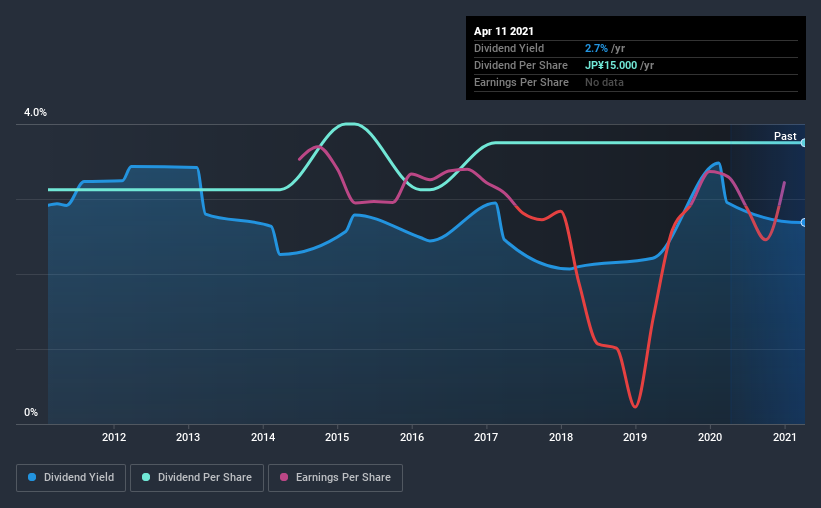Click the 2021 x-axis label
This screenshot has width=821, height=508.
785,437
